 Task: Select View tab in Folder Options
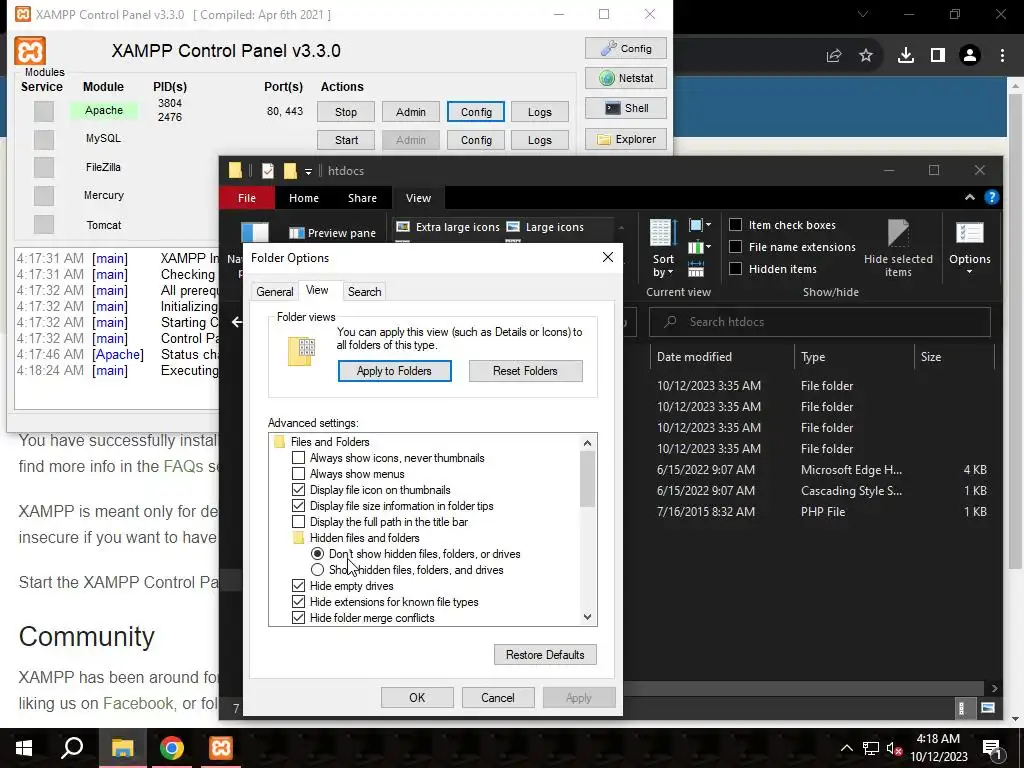click(317, 290)
